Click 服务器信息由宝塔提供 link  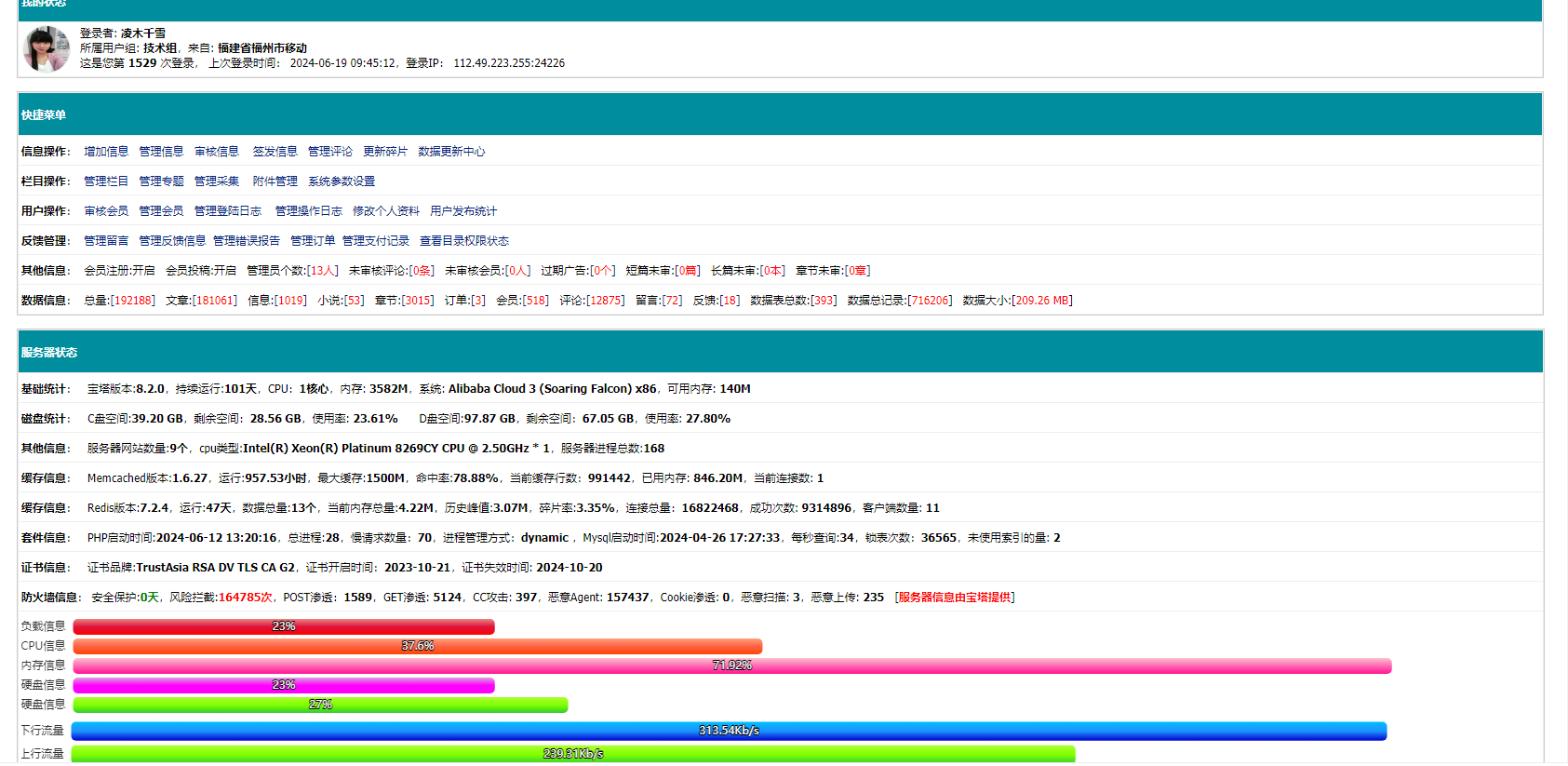[x=955, y=598]
